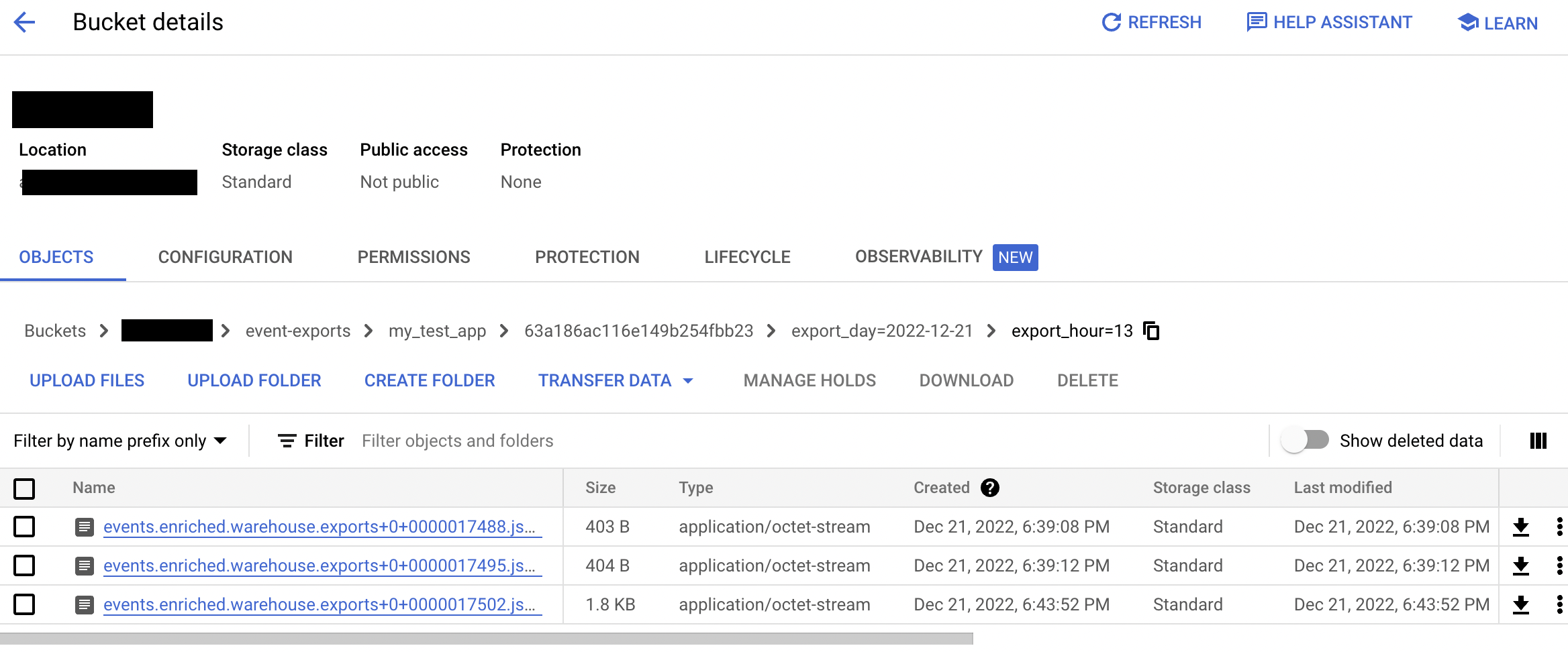The width and height of the screenshot is (1568, 652).
Task: Check the box for file 0000017502
Action: [24, 604]
